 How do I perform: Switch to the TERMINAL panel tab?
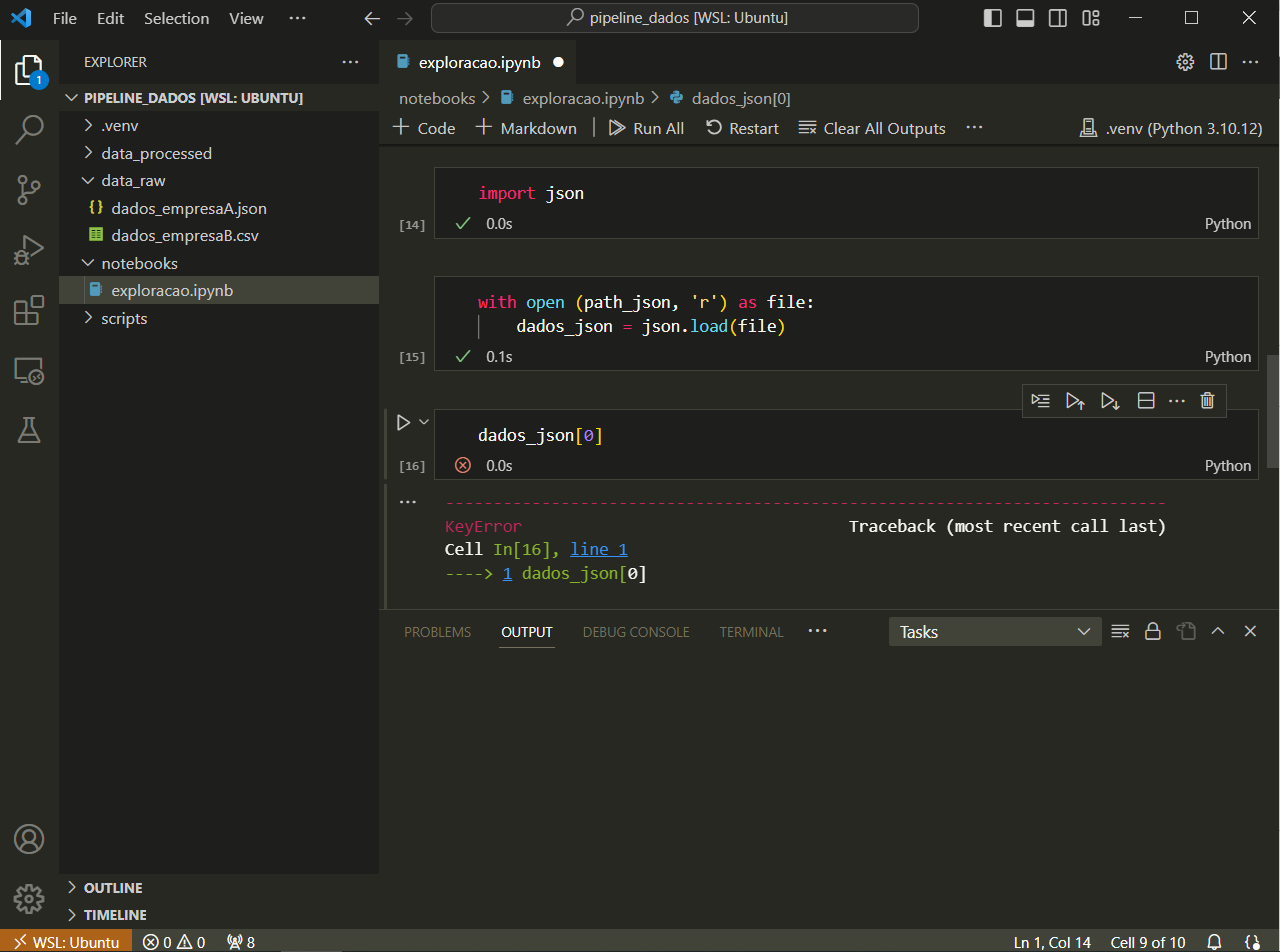click(x=751, y=632)
